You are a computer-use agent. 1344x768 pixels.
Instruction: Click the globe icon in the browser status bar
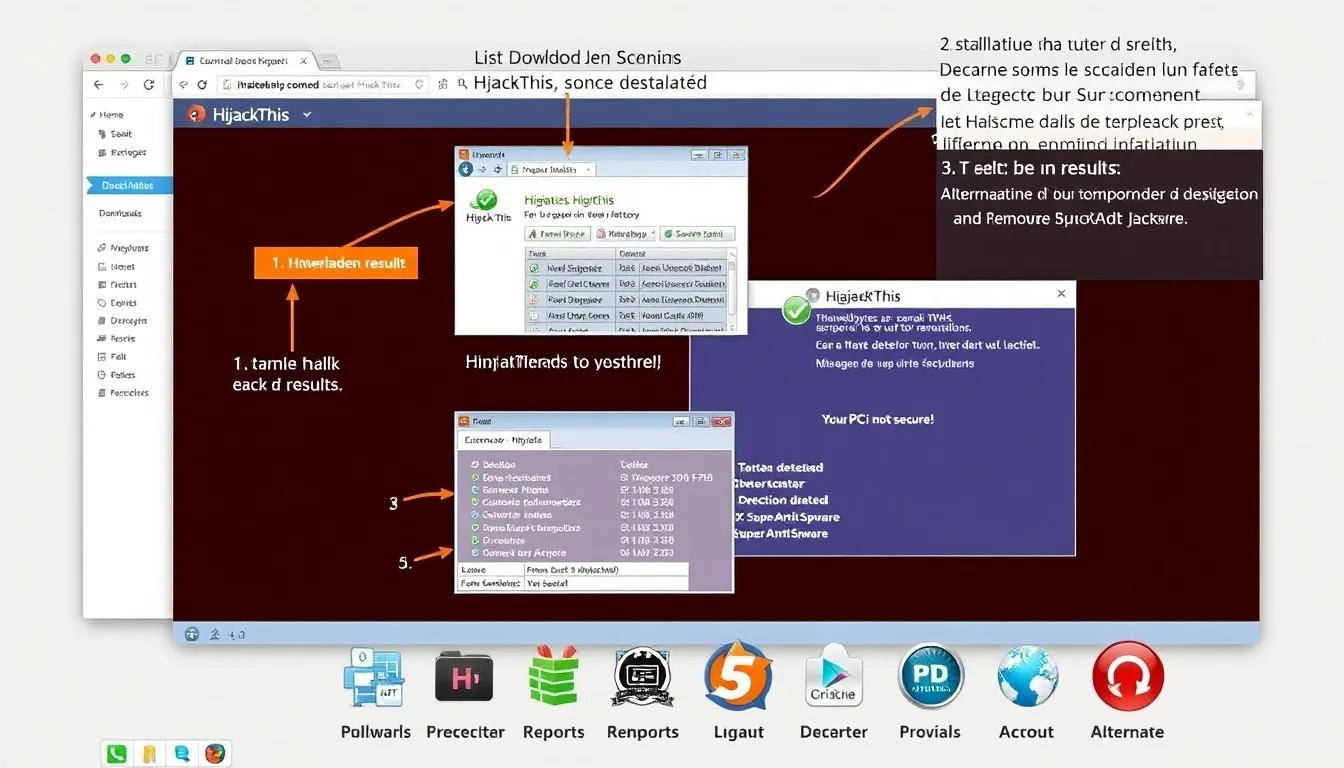[x=192, y=634]
